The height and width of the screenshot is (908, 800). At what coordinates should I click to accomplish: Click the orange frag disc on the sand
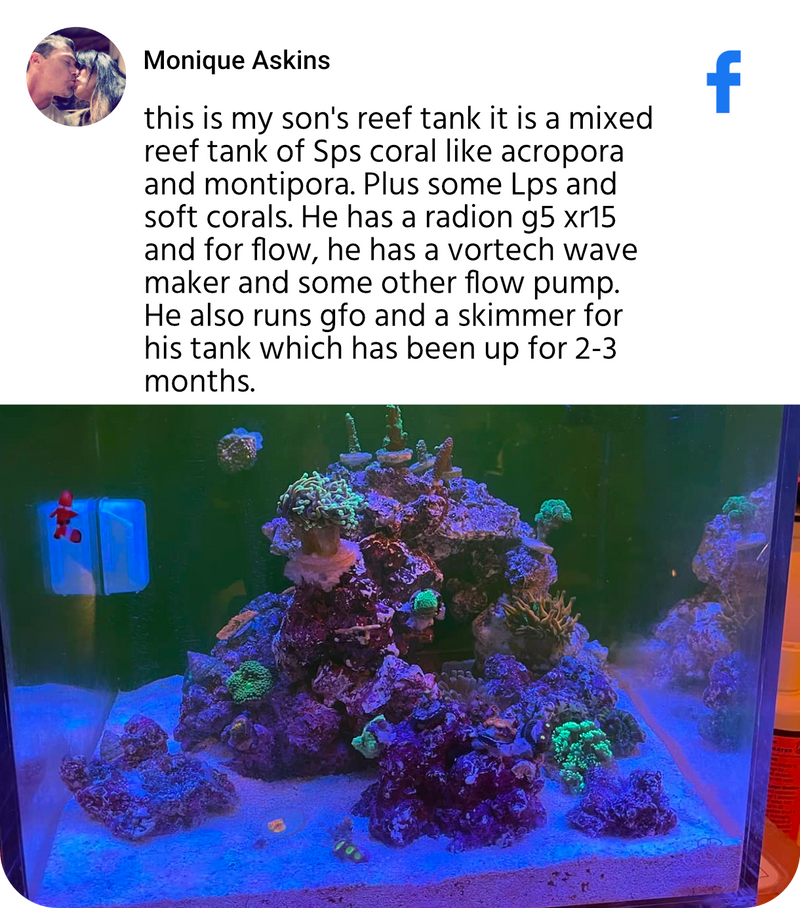[276, 826]
